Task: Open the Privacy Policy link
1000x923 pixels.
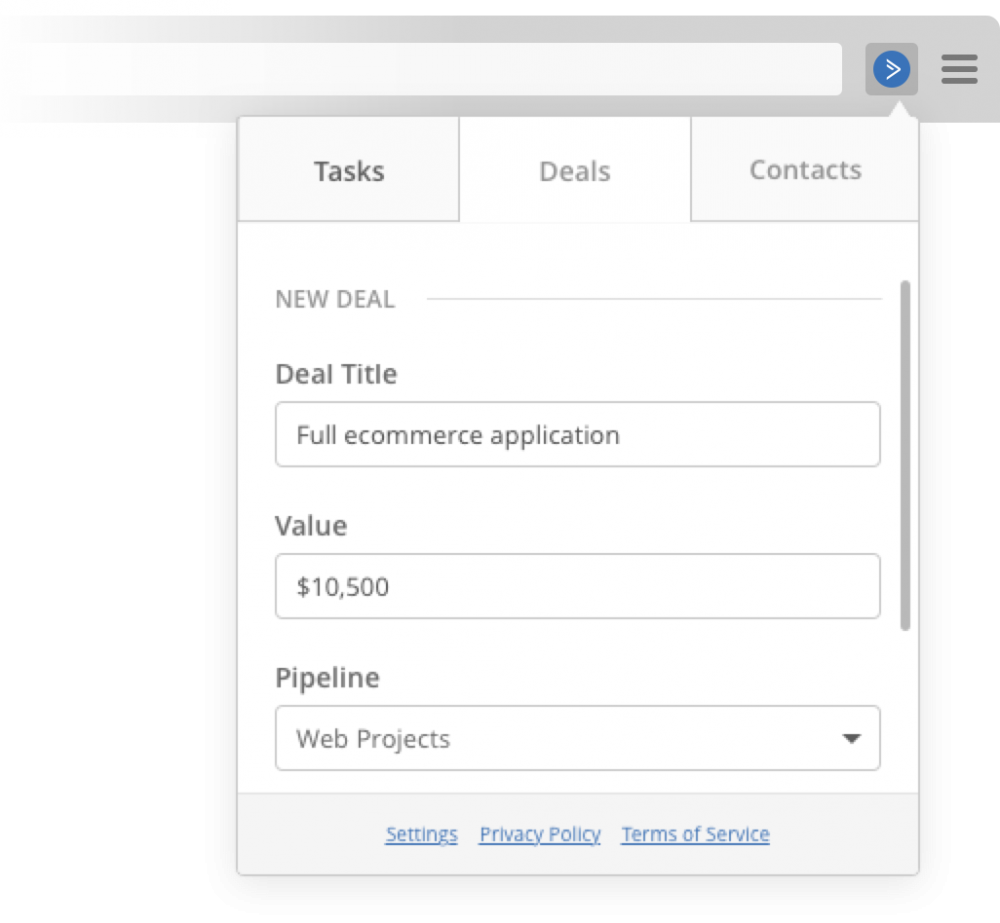Action: (x=540, y=834)
